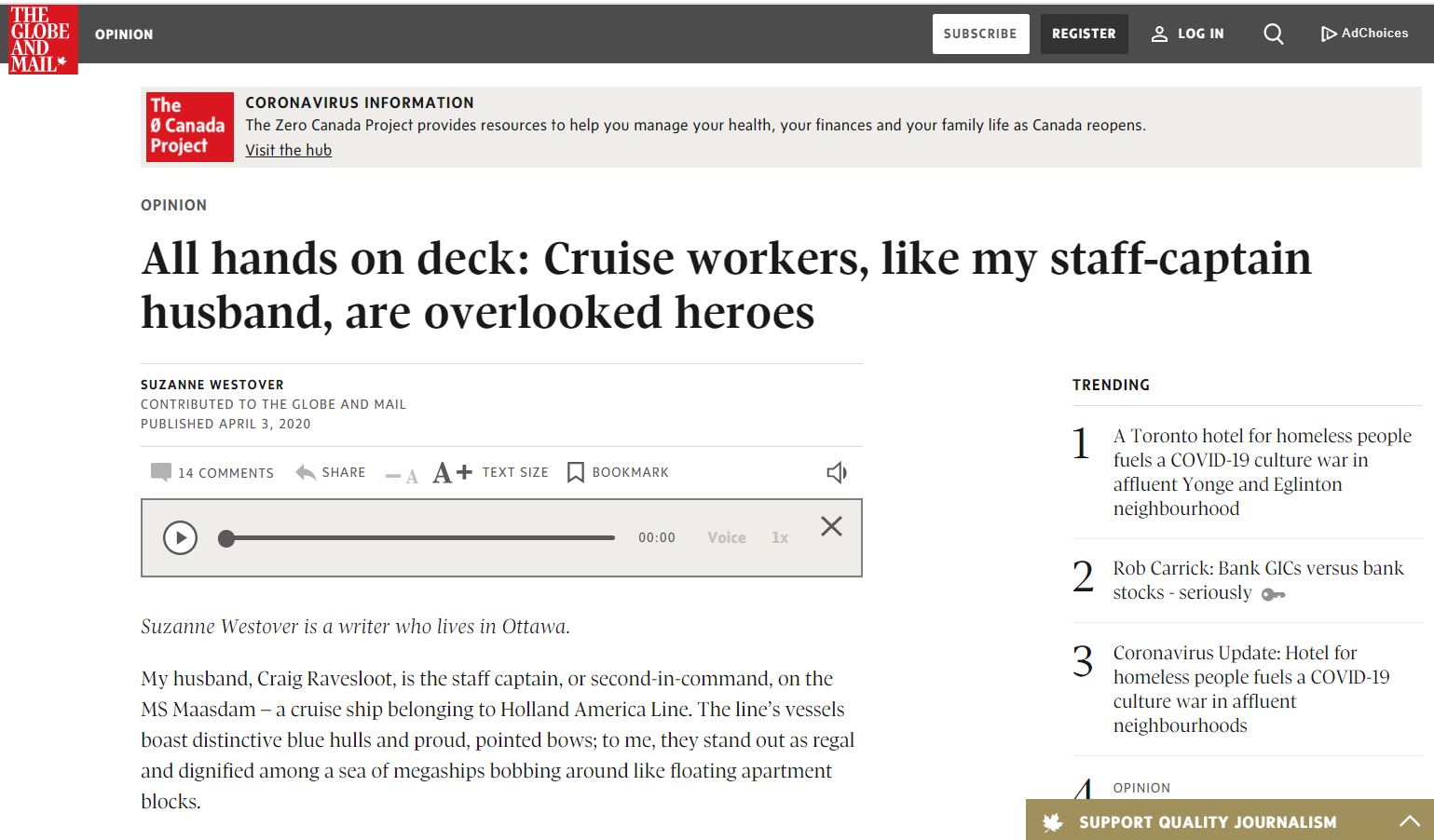Click the Register button

[1084, 34]
